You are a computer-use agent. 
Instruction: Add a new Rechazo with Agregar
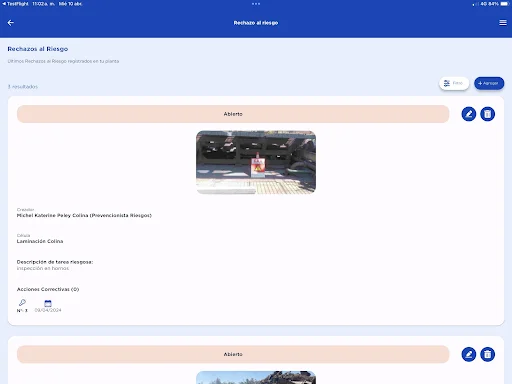(489, 83)
